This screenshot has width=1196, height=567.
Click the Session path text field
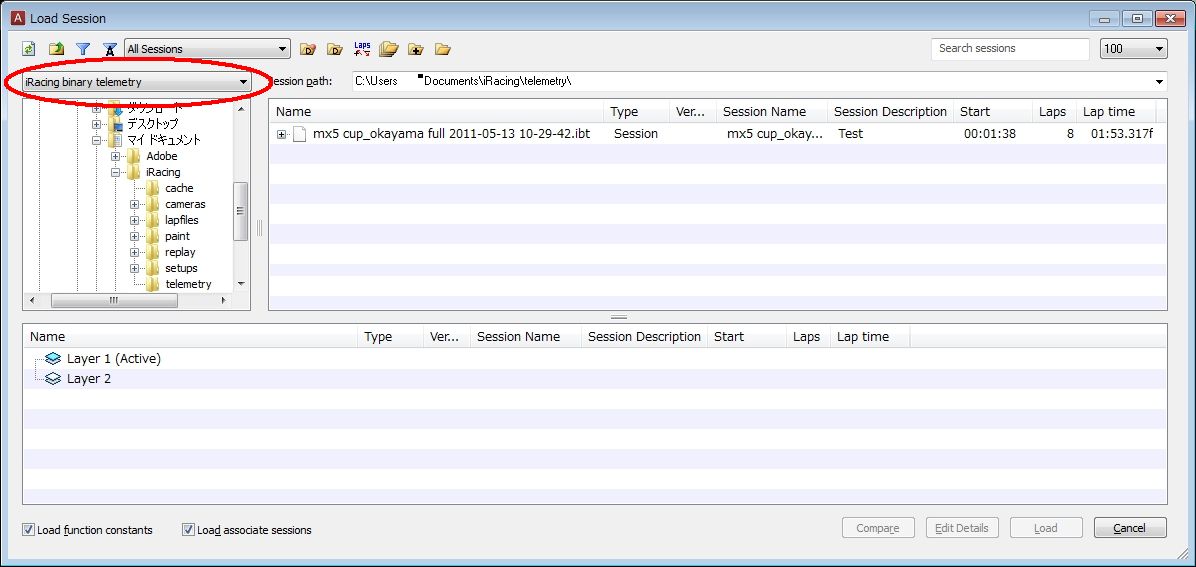[751, 81]
